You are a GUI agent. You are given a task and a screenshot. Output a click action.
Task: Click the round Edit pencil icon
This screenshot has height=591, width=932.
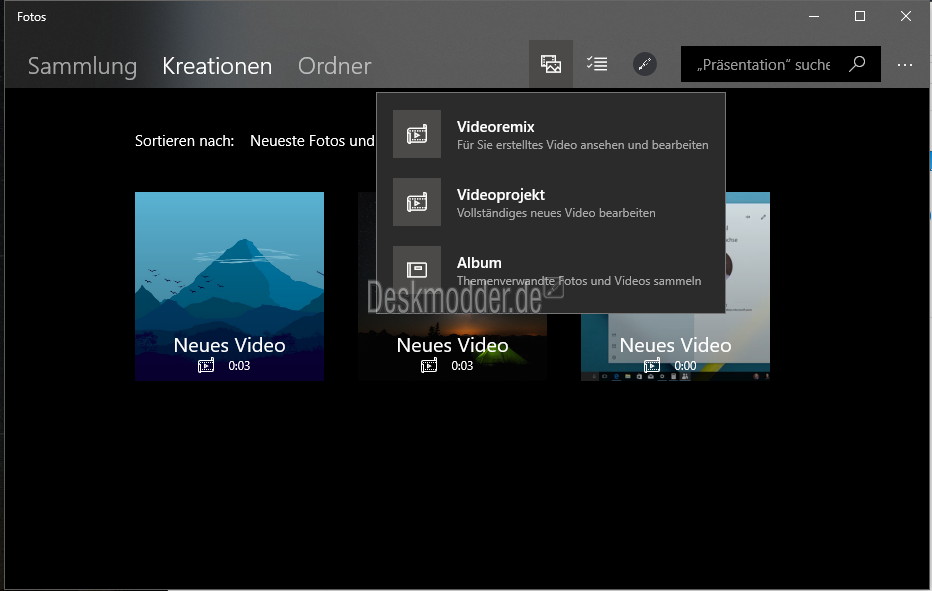tap(644, 64)
